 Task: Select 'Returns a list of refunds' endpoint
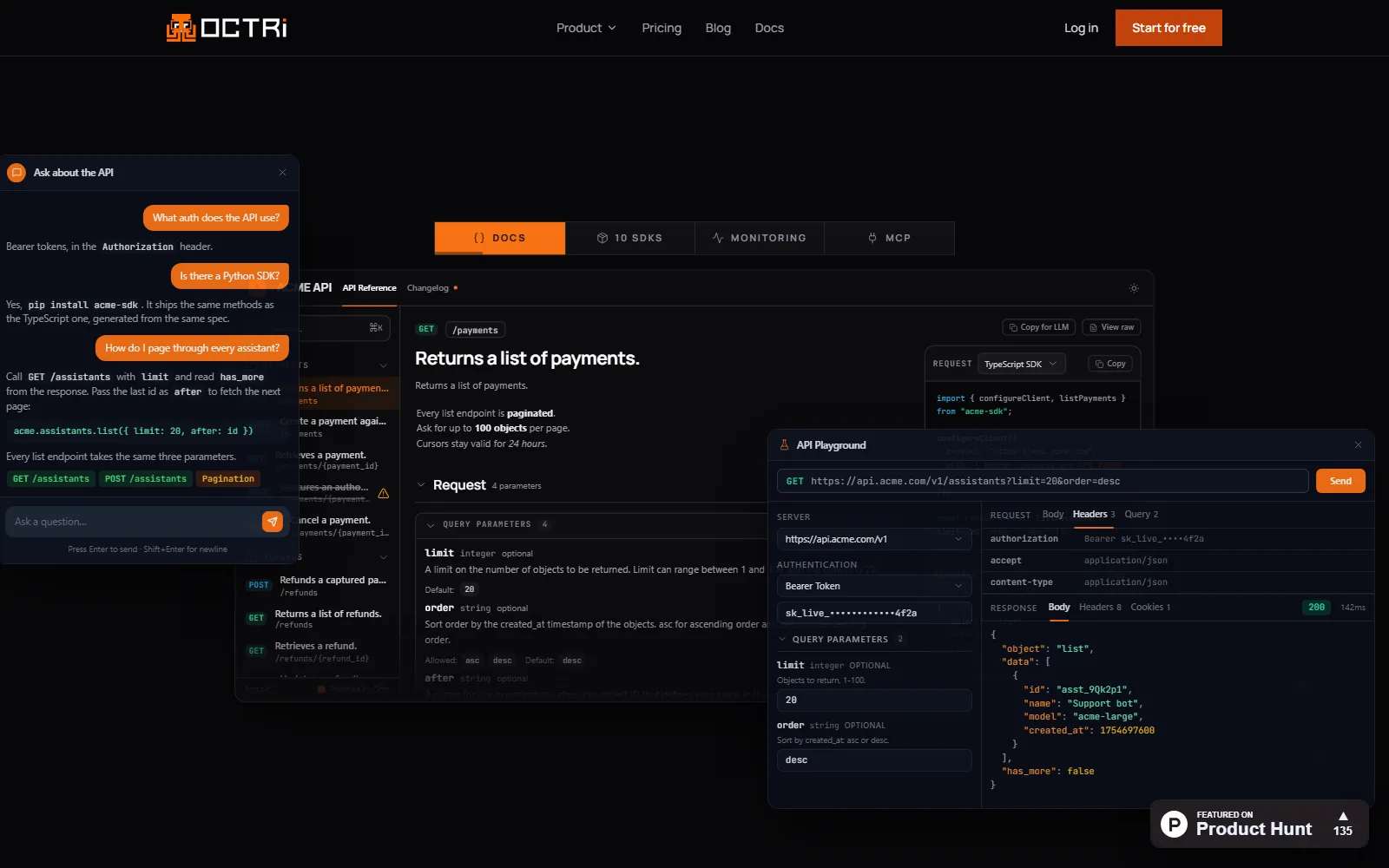point(318,619)
